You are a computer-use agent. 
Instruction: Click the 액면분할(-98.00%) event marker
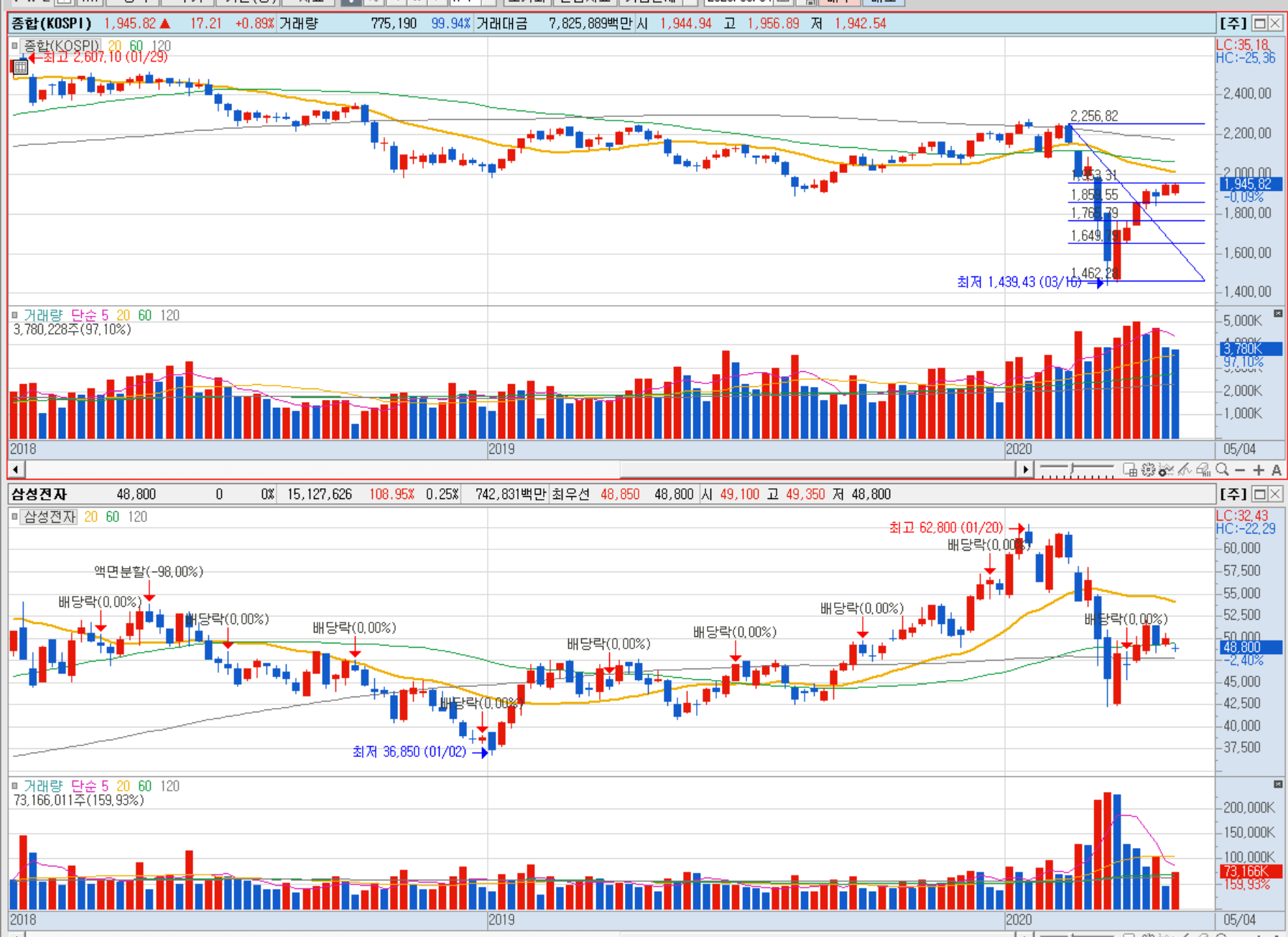tap(149, 572)
